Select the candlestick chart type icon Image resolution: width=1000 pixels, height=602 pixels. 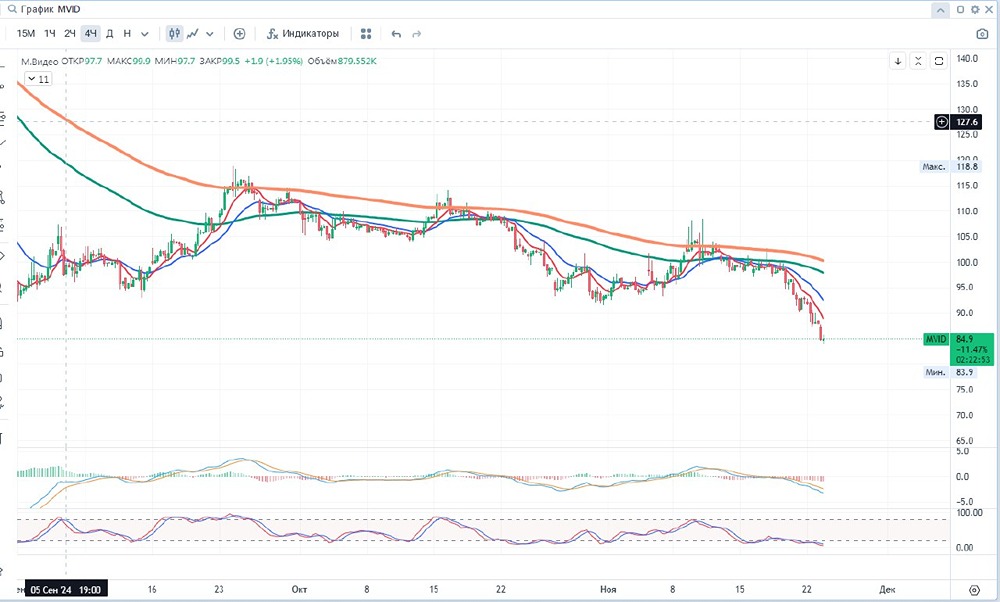(174, 34)
